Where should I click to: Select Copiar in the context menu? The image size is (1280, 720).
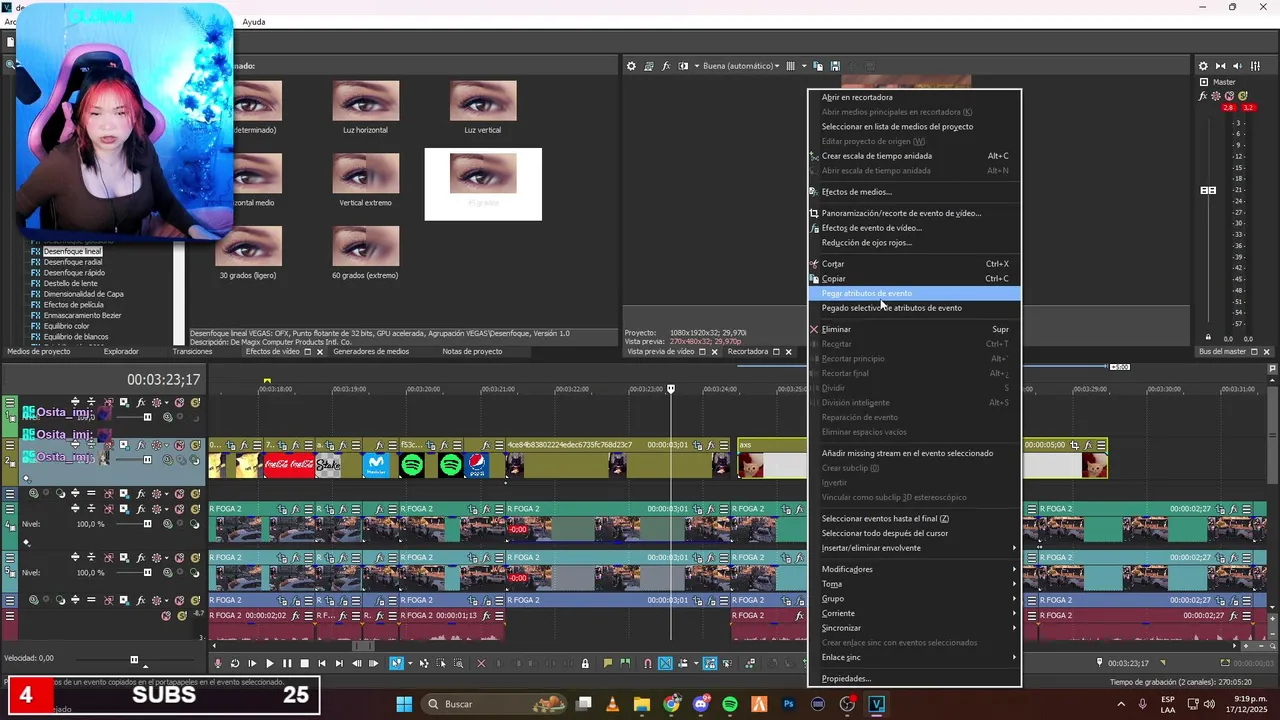click(x=914, y=278)
